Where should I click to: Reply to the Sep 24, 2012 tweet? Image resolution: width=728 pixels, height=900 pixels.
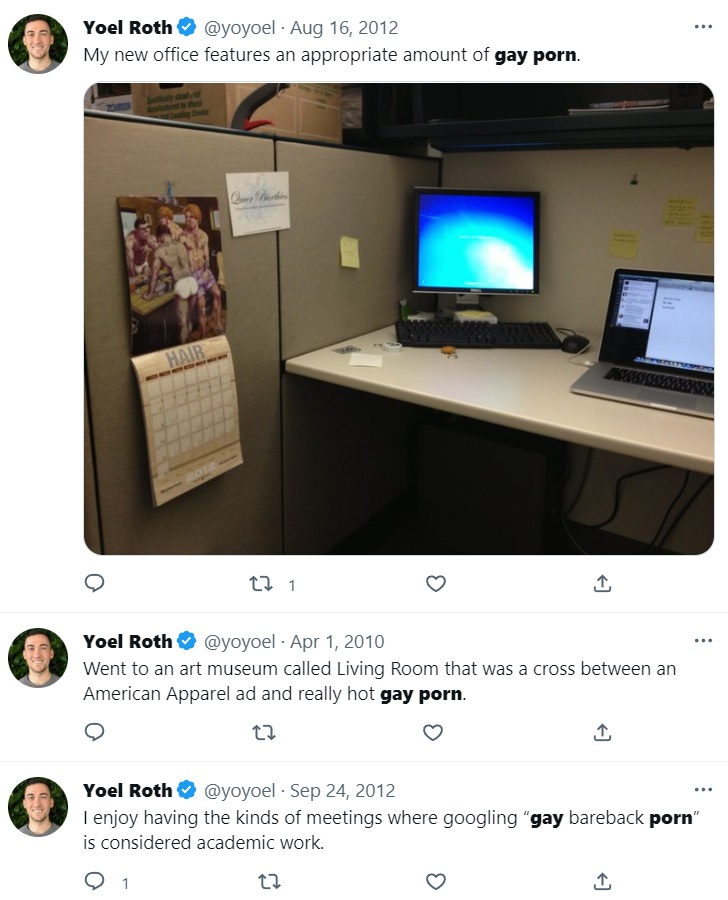click(94, 881)
